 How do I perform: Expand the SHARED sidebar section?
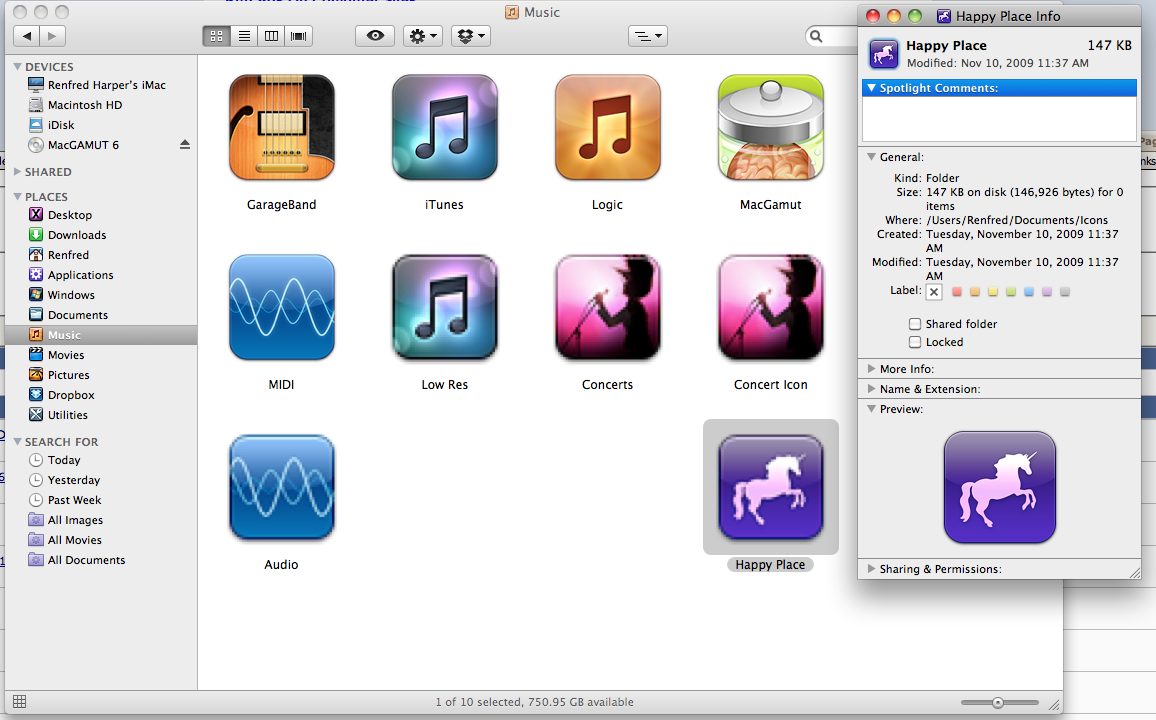coord(17,172)
